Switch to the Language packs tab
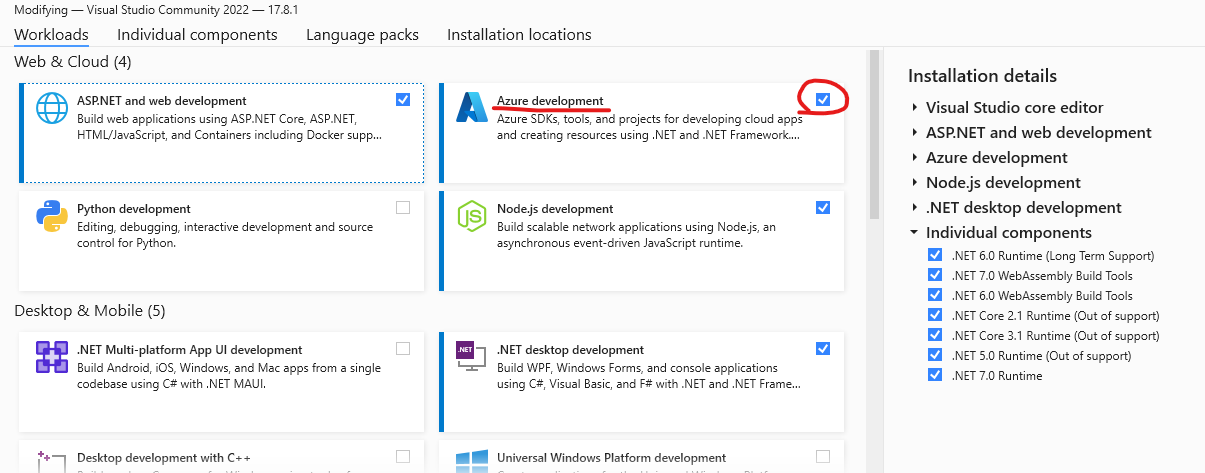The height and width of the screenshot is (473, 1205). (x=362, y=34)
